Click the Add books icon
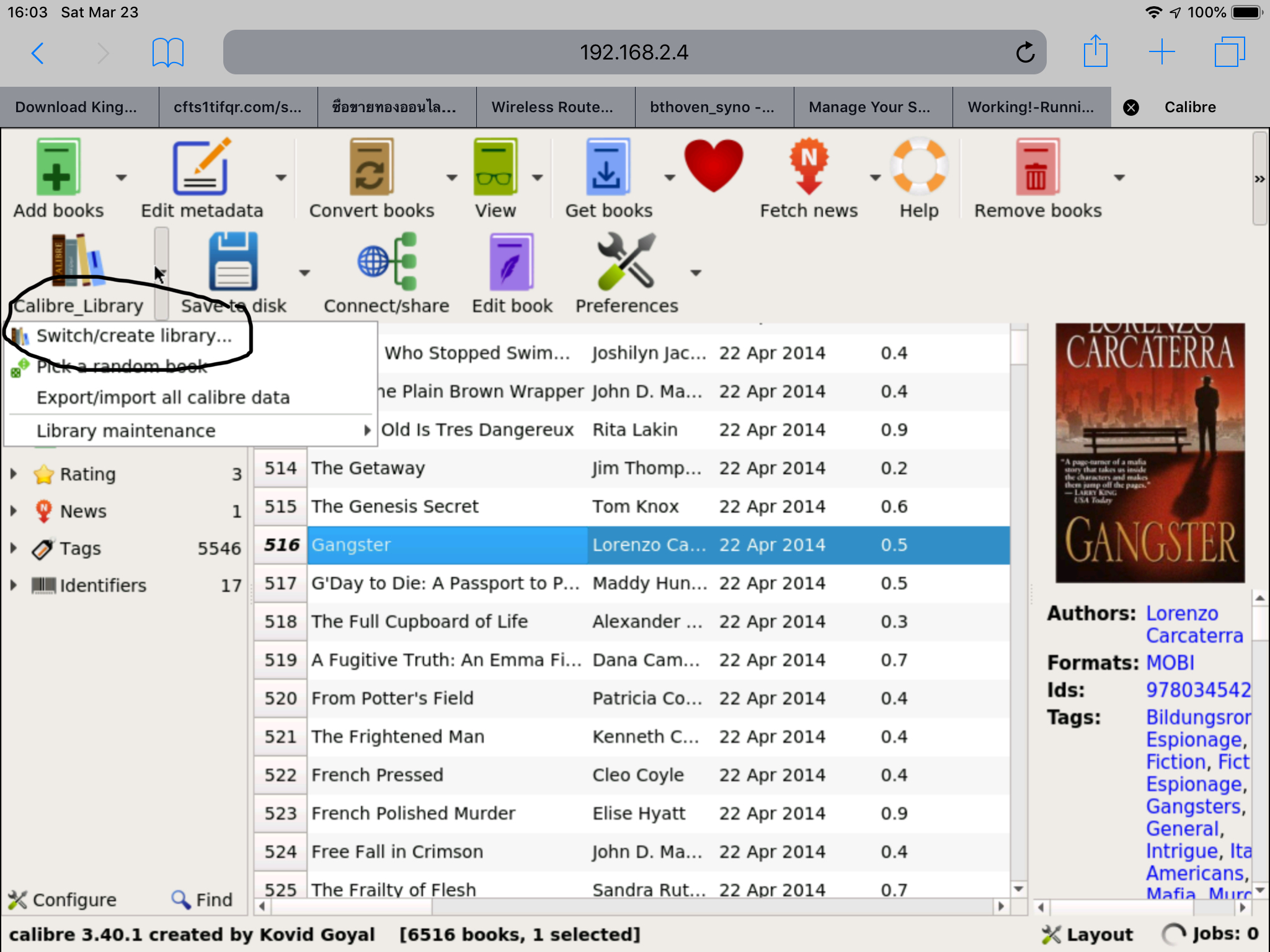Viewport: 1270px width, 952px height. point(58,167)
